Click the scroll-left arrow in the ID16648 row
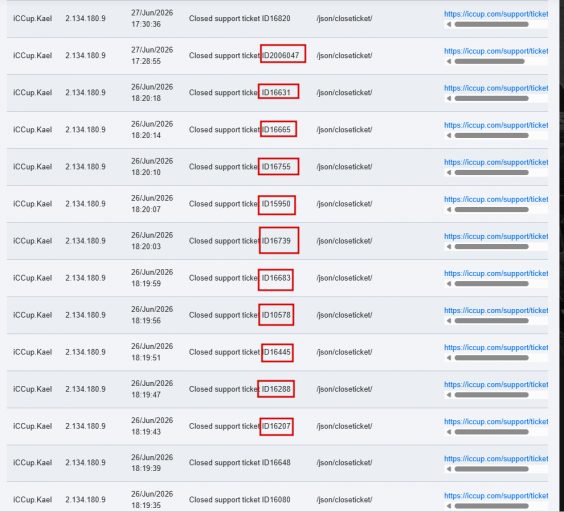 449,469
